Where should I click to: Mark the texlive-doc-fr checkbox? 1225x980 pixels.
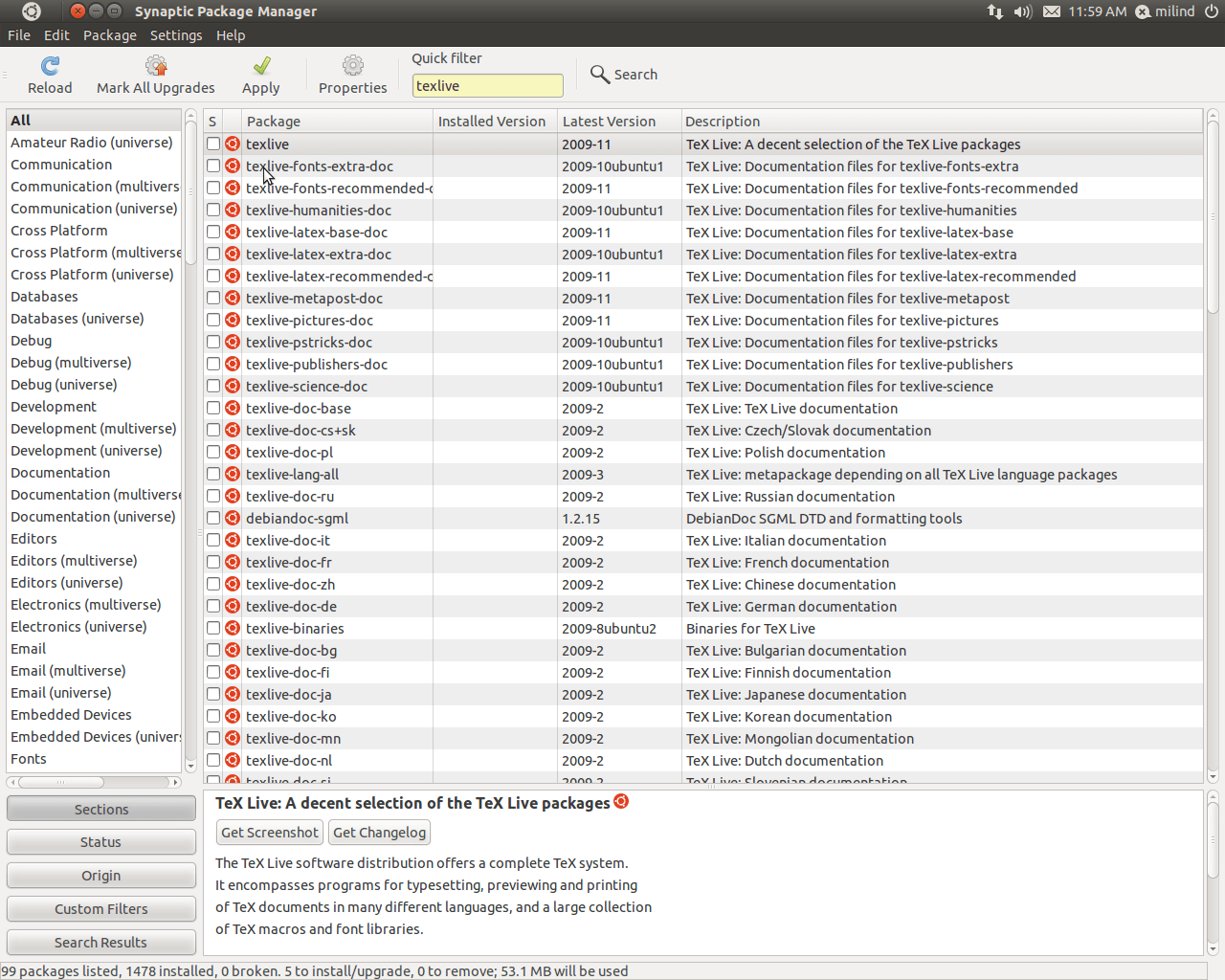pos(213,562)
